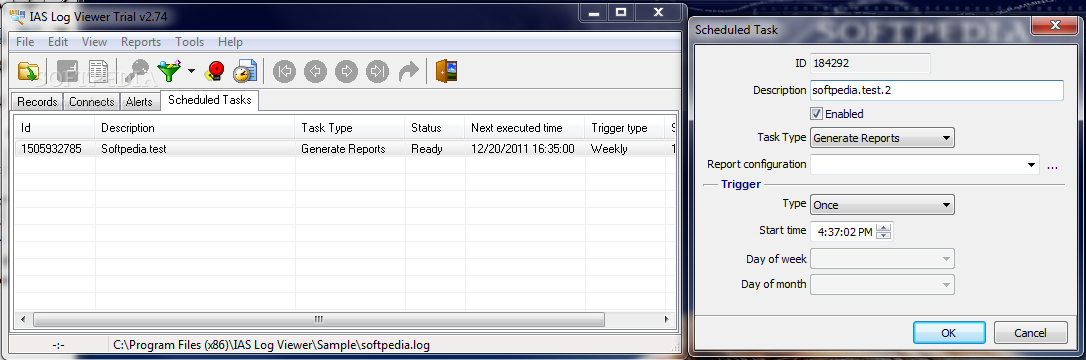Image resolution: width=1086 pixels, height=360 pixels.
Task: Open the Tools menu
Action: click(189, 42)
